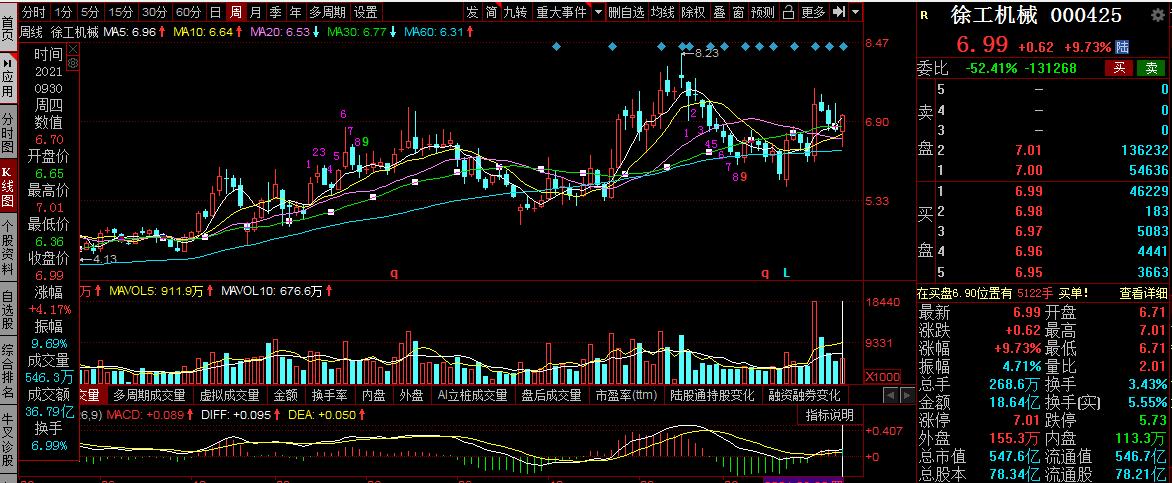Switch chart period to 月 (monthly)

tap(256, 12)
